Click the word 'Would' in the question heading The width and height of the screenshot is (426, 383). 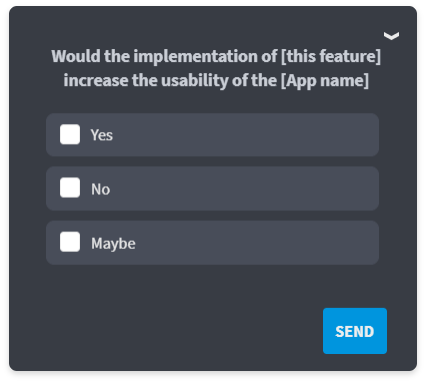click(x=76, y=56)
